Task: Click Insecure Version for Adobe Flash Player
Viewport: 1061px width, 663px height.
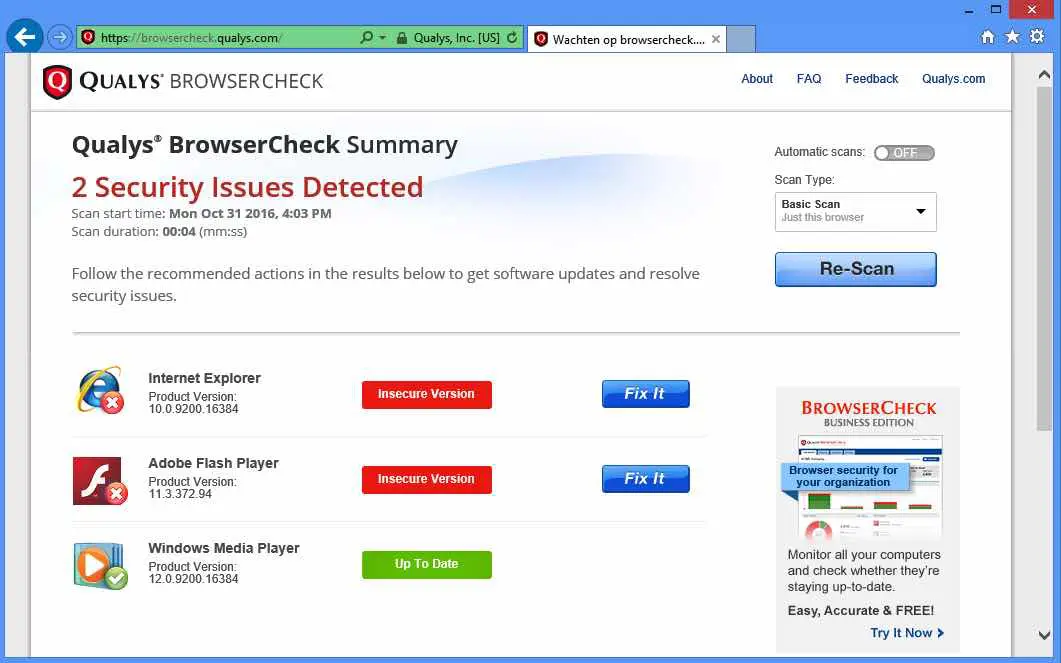Action: [x=426, y=479]
